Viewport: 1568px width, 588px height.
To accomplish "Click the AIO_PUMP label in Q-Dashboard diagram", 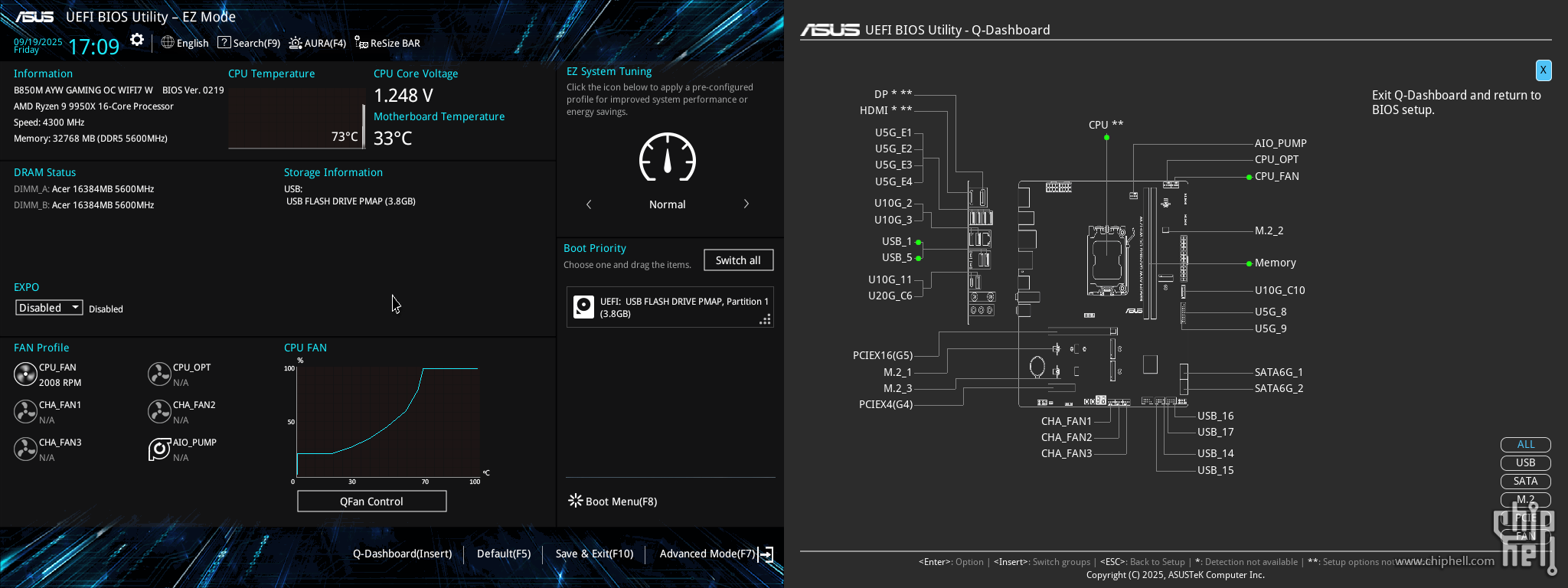I will (x=1280, y=143).
